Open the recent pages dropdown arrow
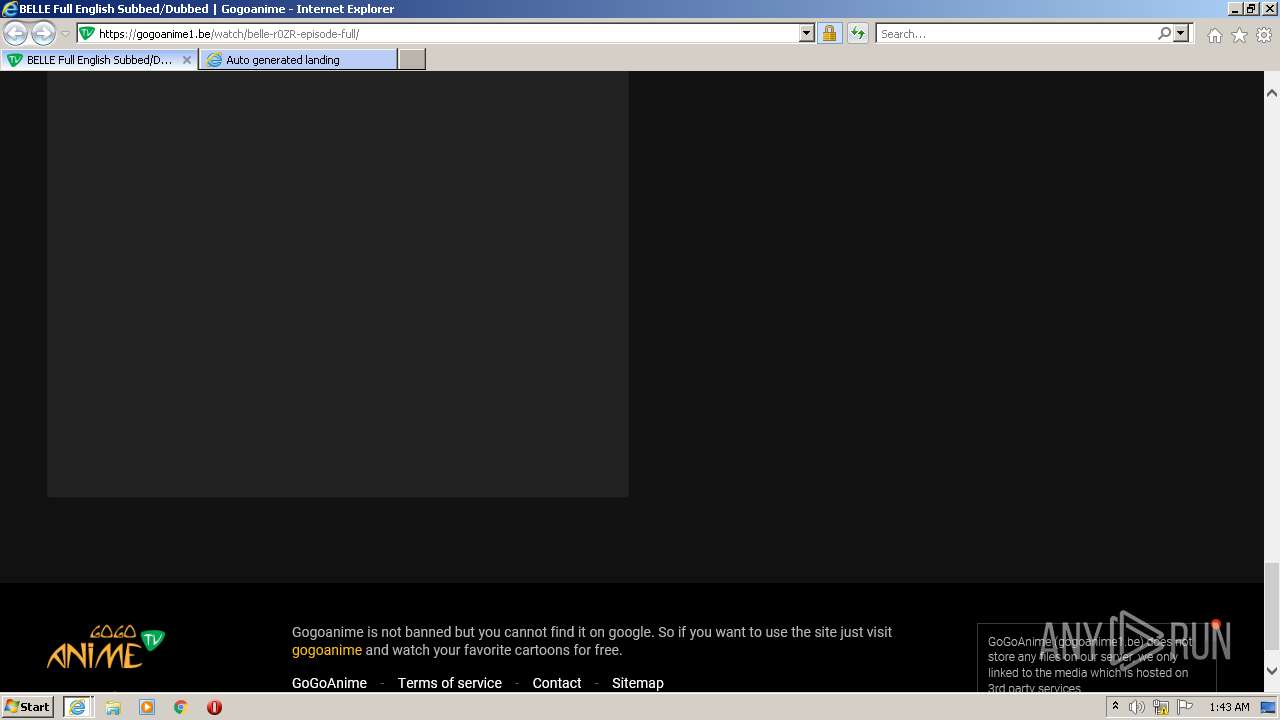1280x720 pixels. pos(65,34)
